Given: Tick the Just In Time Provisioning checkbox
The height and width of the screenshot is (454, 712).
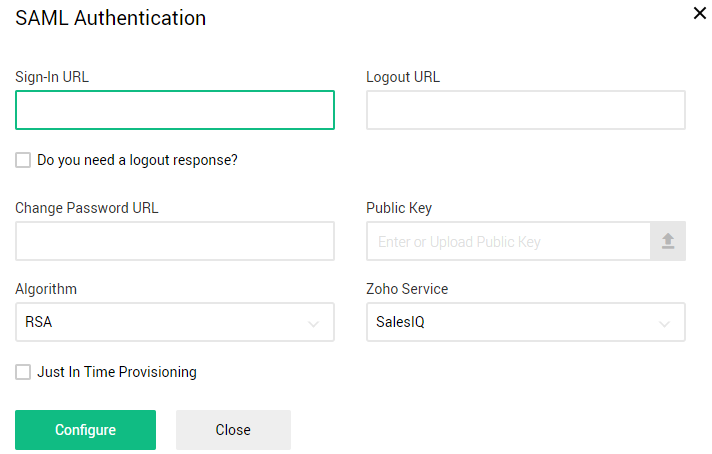Looking at the screenshot, I should [23, 372].
